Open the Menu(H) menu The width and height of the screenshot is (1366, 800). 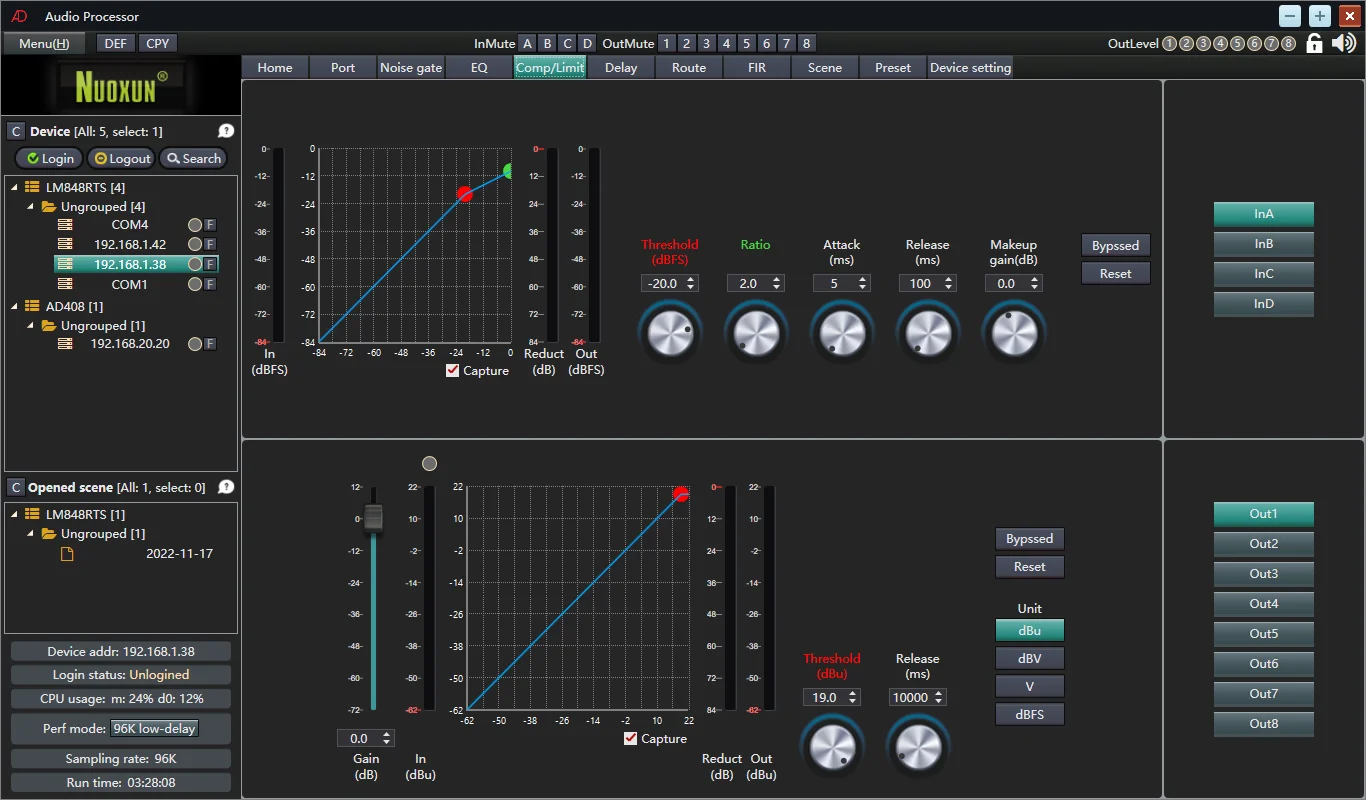(x=44, y=43)
